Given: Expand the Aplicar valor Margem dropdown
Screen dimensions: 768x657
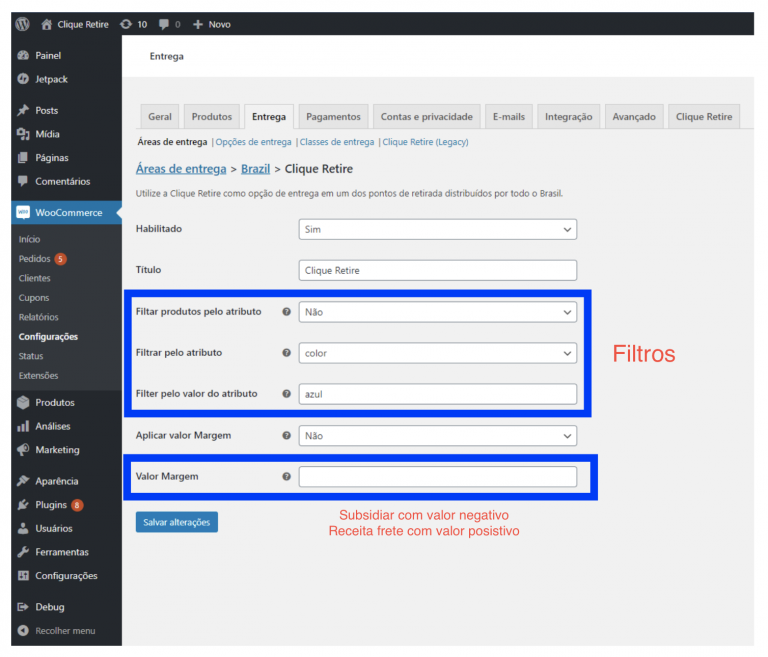Looking at the screenshot, I should (438, 436).
